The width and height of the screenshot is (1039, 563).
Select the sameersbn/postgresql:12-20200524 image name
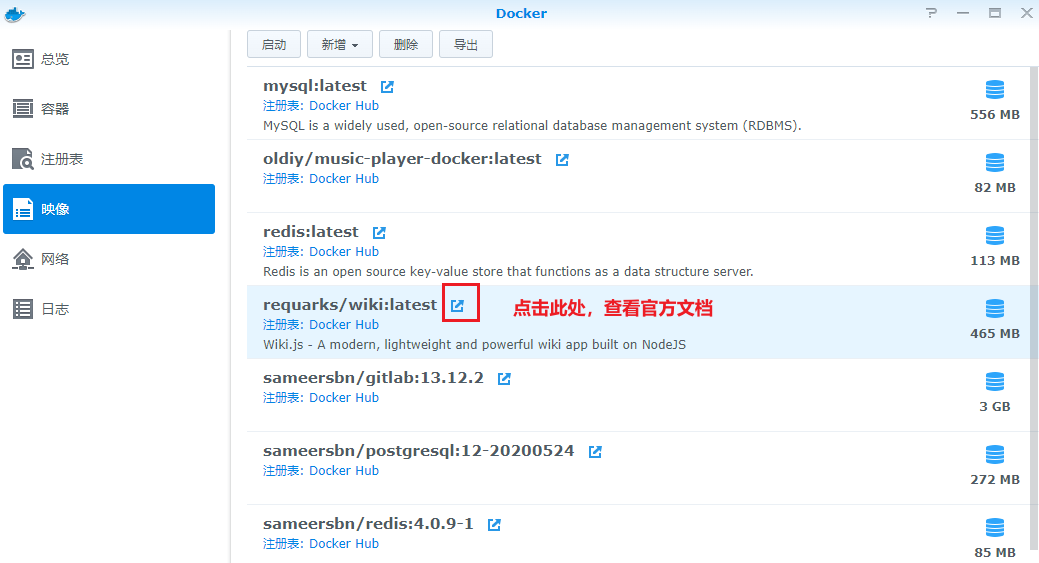pos(419,450)
